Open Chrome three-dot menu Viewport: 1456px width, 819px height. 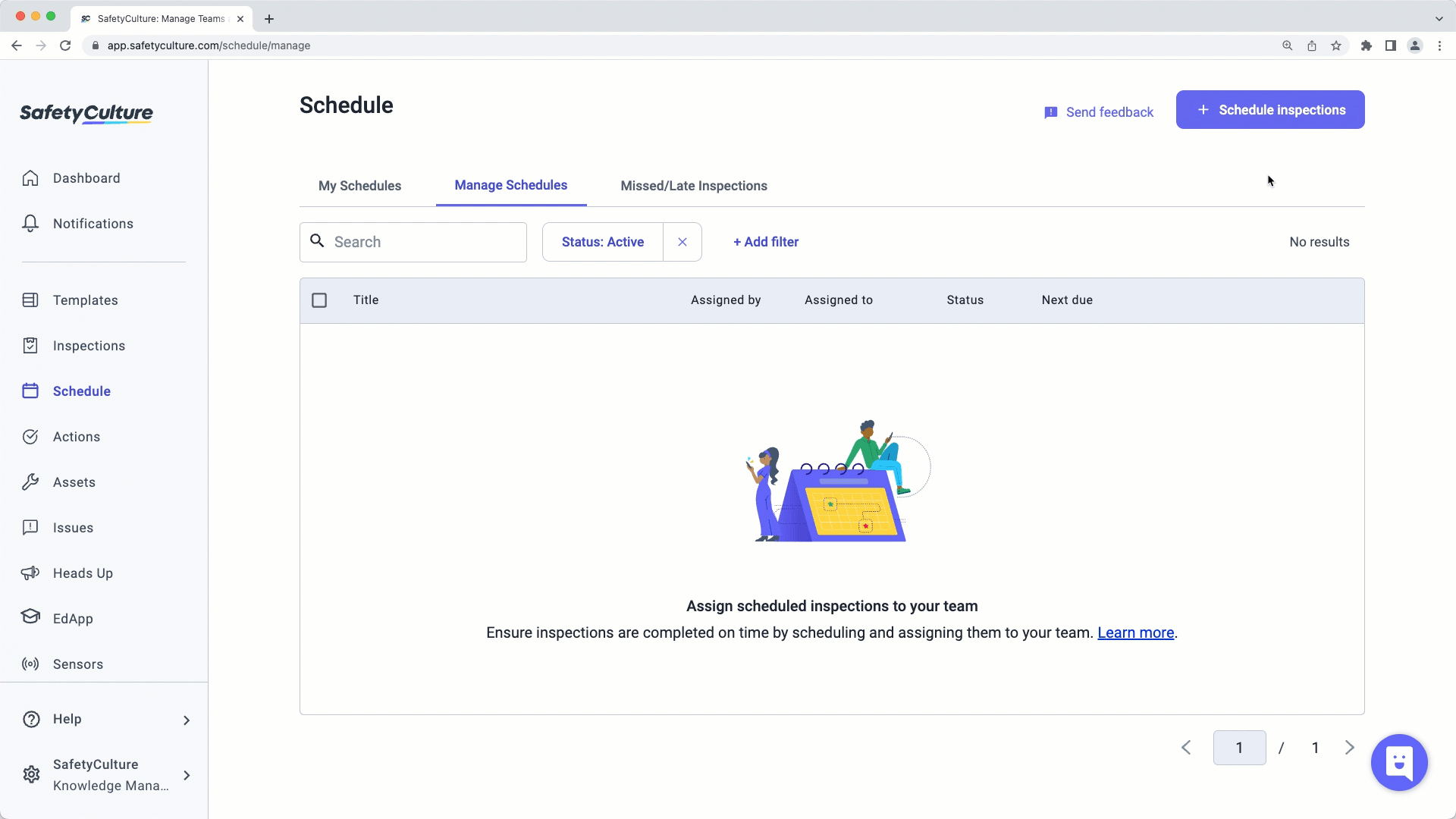[1439, 45]
